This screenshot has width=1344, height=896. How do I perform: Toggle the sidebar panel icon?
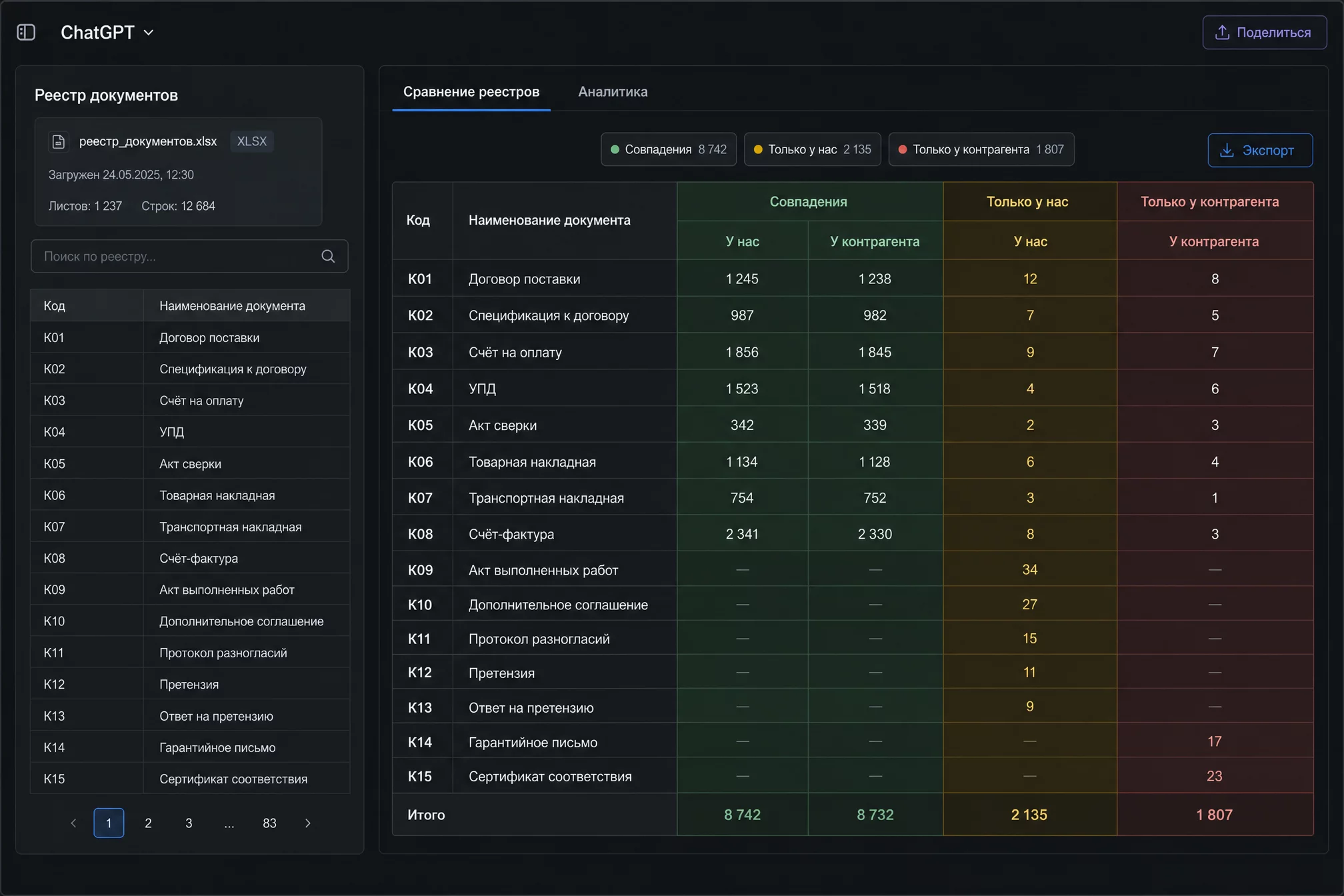point(26,32)
